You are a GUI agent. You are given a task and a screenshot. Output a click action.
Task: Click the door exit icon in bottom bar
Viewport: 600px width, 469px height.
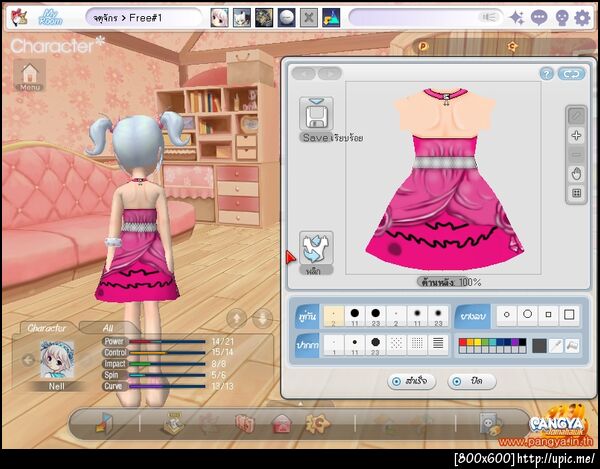click(x=104, y=423)
